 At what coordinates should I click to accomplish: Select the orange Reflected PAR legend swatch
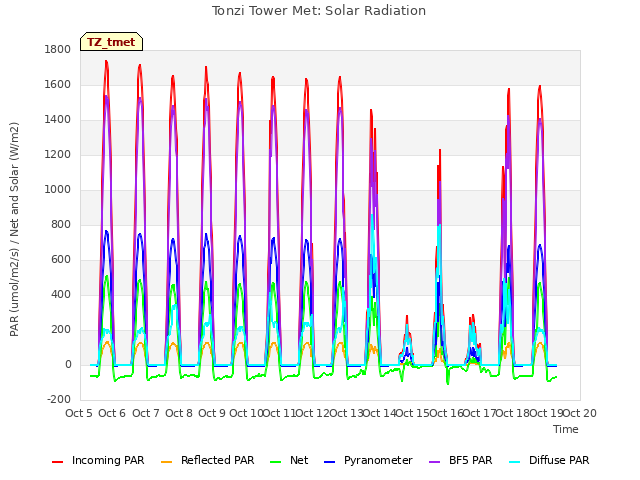click(167, 461)
